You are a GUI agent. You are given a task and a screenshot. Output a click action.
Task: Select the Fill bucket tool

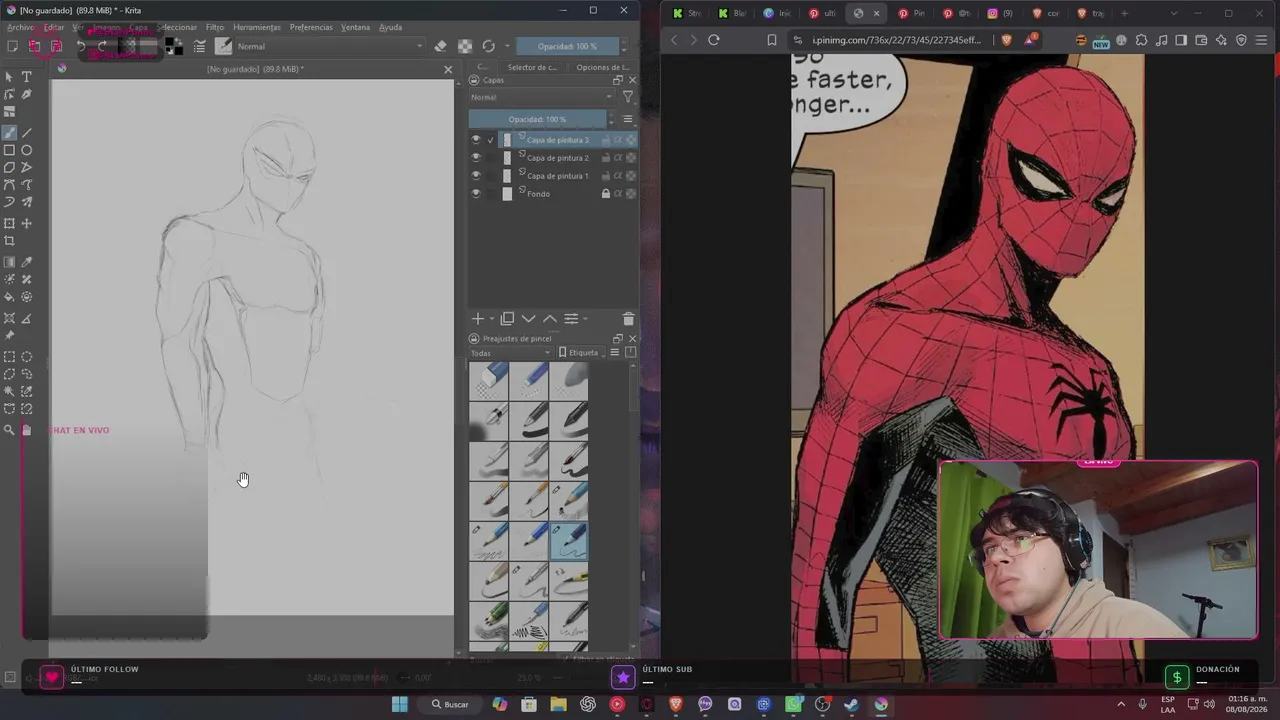(10, 297)
